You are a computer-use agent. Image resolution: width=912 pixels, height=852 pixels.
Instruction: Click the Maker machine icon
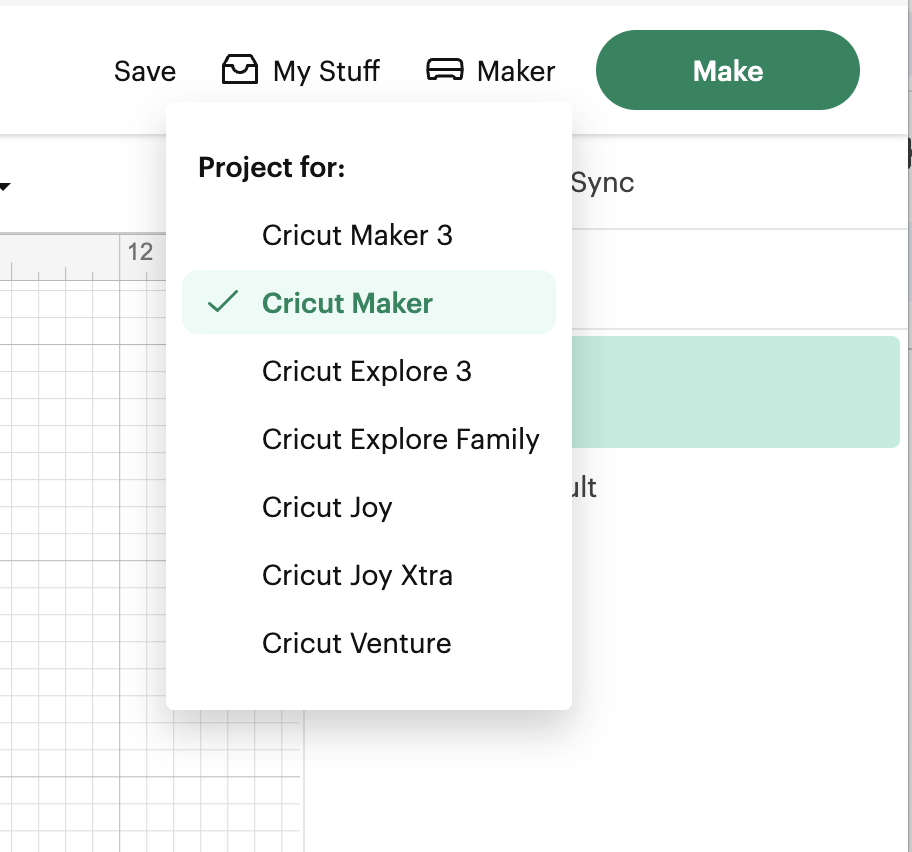tap(445, 71)
